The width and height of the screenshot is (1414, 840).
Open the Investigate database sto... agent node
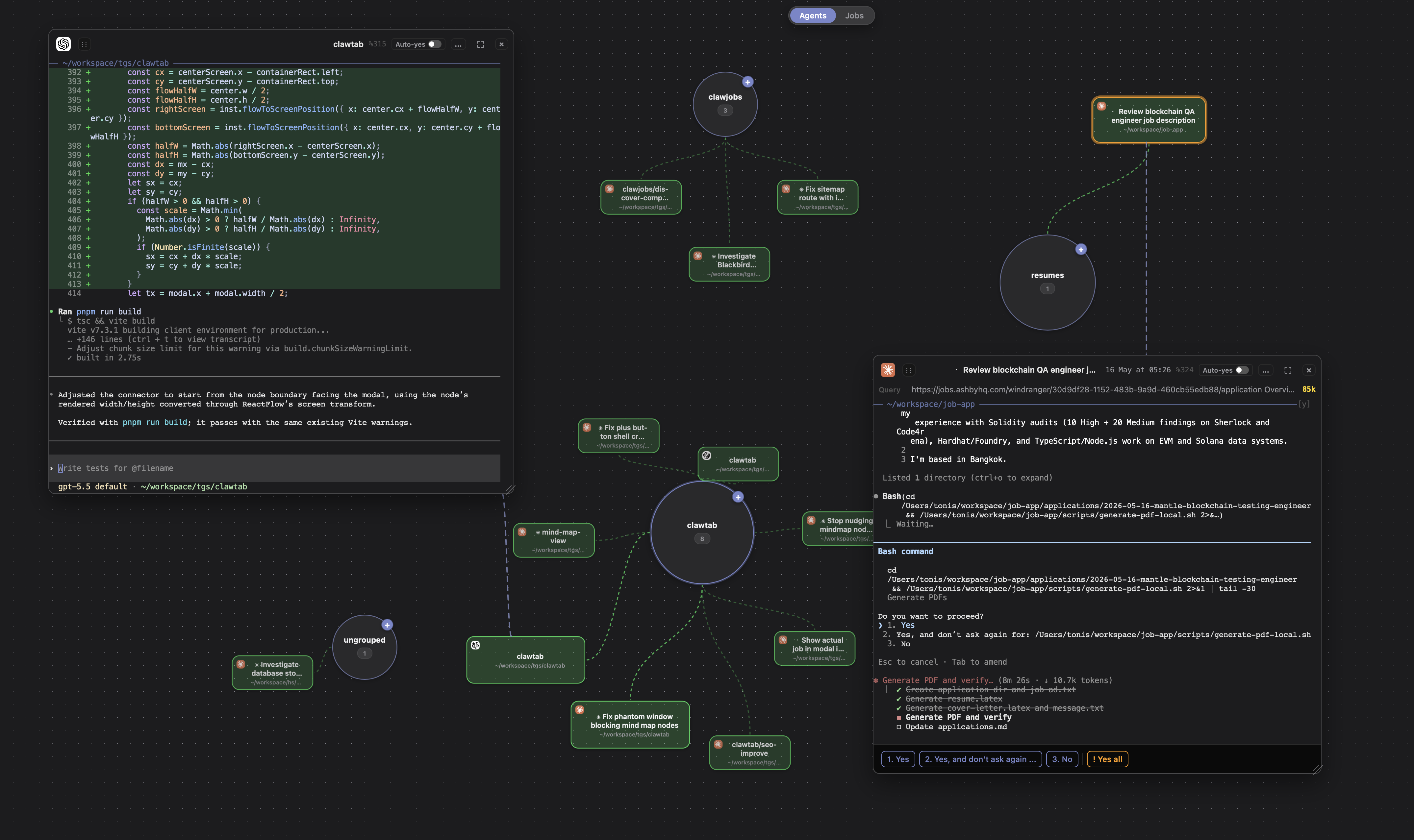[272, 673]
